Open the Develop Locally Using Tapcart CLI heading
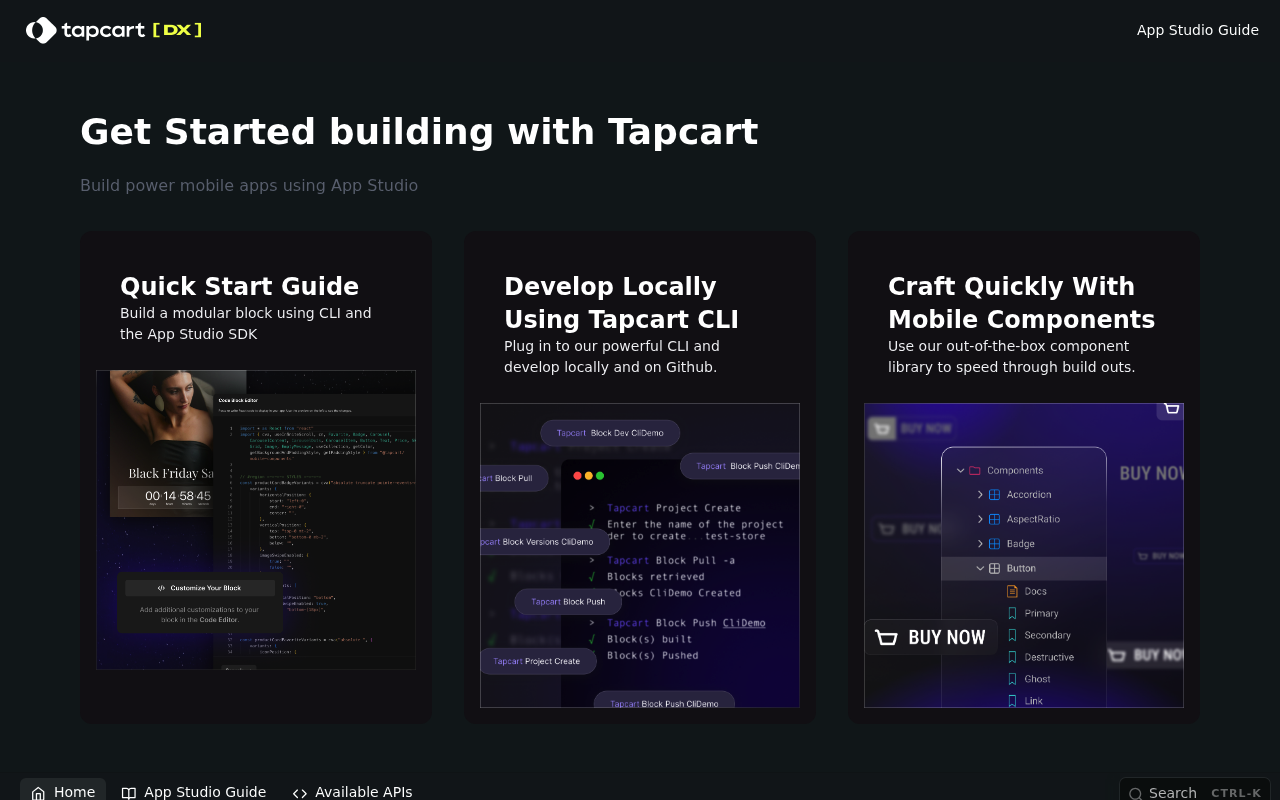This screenshot has height=800, width=1280. [x=621, y=303]
